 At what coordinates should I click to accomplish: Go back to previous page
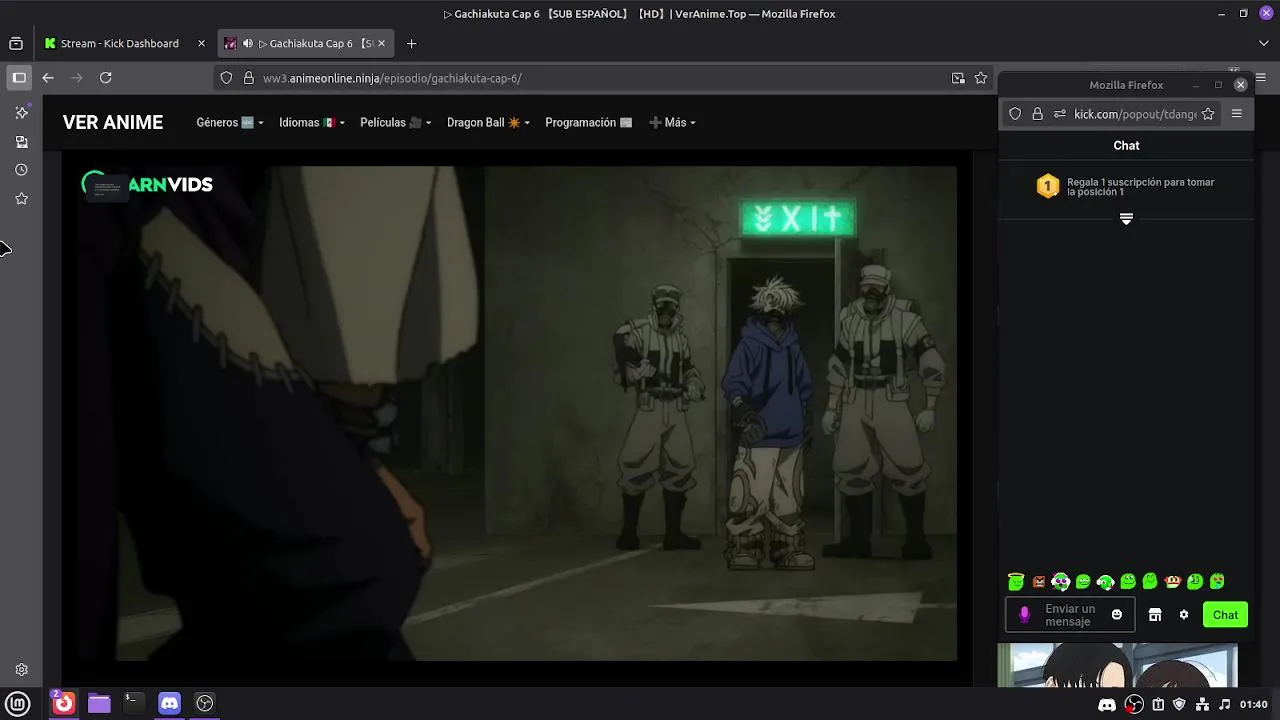click(x=48, y=77)
